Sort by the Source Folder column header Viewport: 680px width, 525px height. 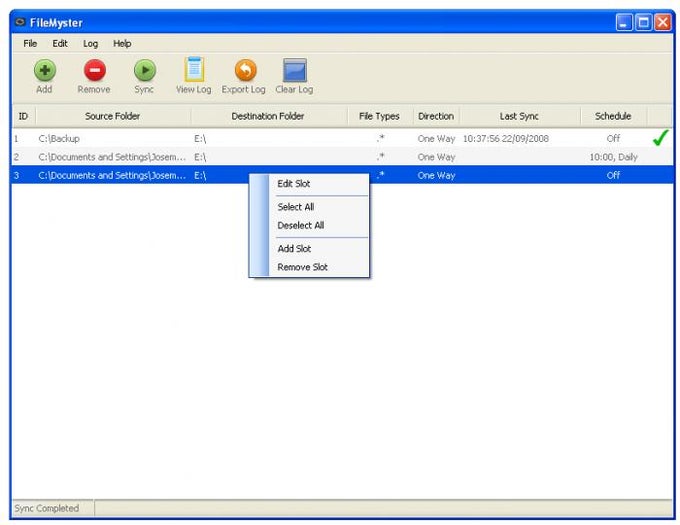pos(113,116)
